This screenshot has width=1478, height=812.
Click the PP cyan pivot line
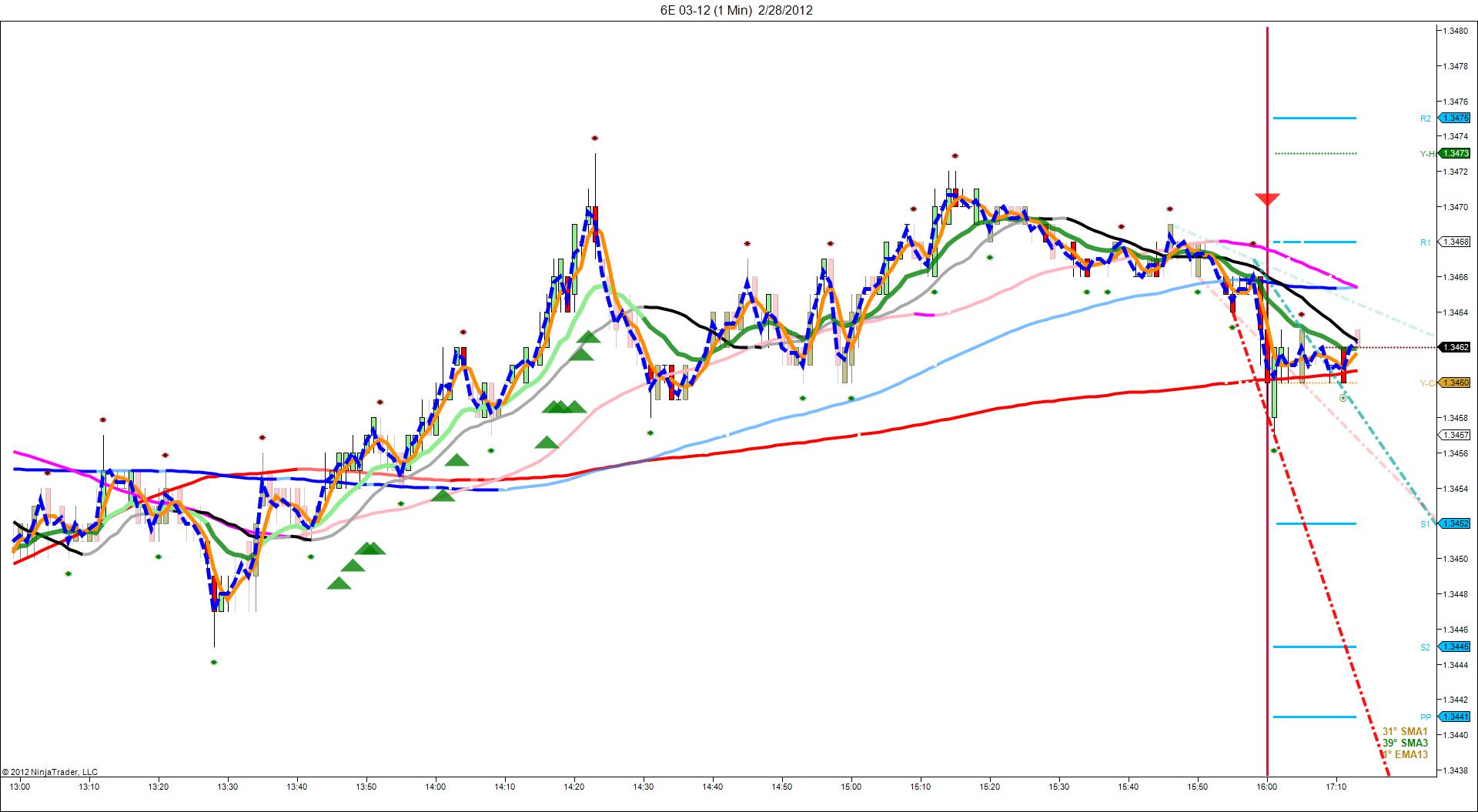1315,717
